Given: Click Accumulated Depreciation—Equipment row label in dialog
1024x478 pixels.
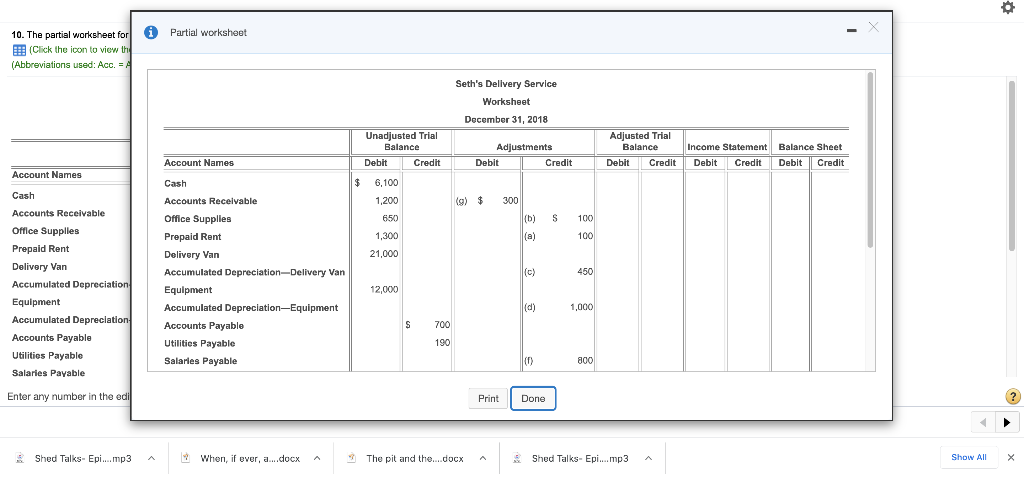Looking at the screenshot, I should pos(251,308).
